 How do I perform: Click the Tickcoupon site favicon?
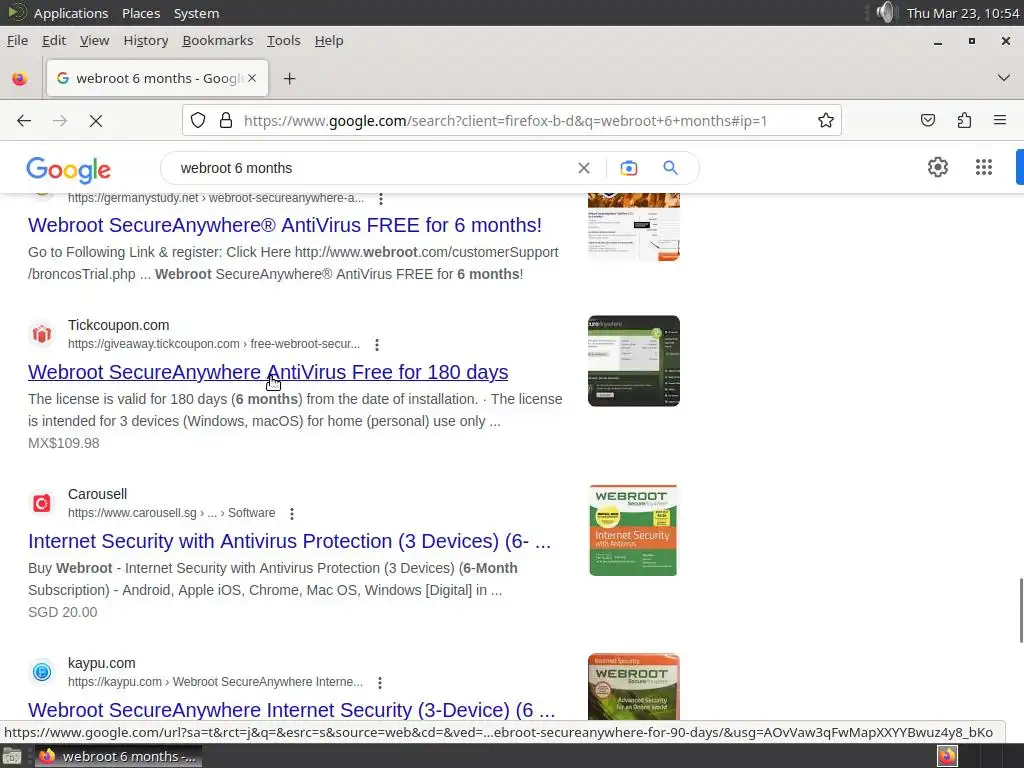(x=42, y=334)
